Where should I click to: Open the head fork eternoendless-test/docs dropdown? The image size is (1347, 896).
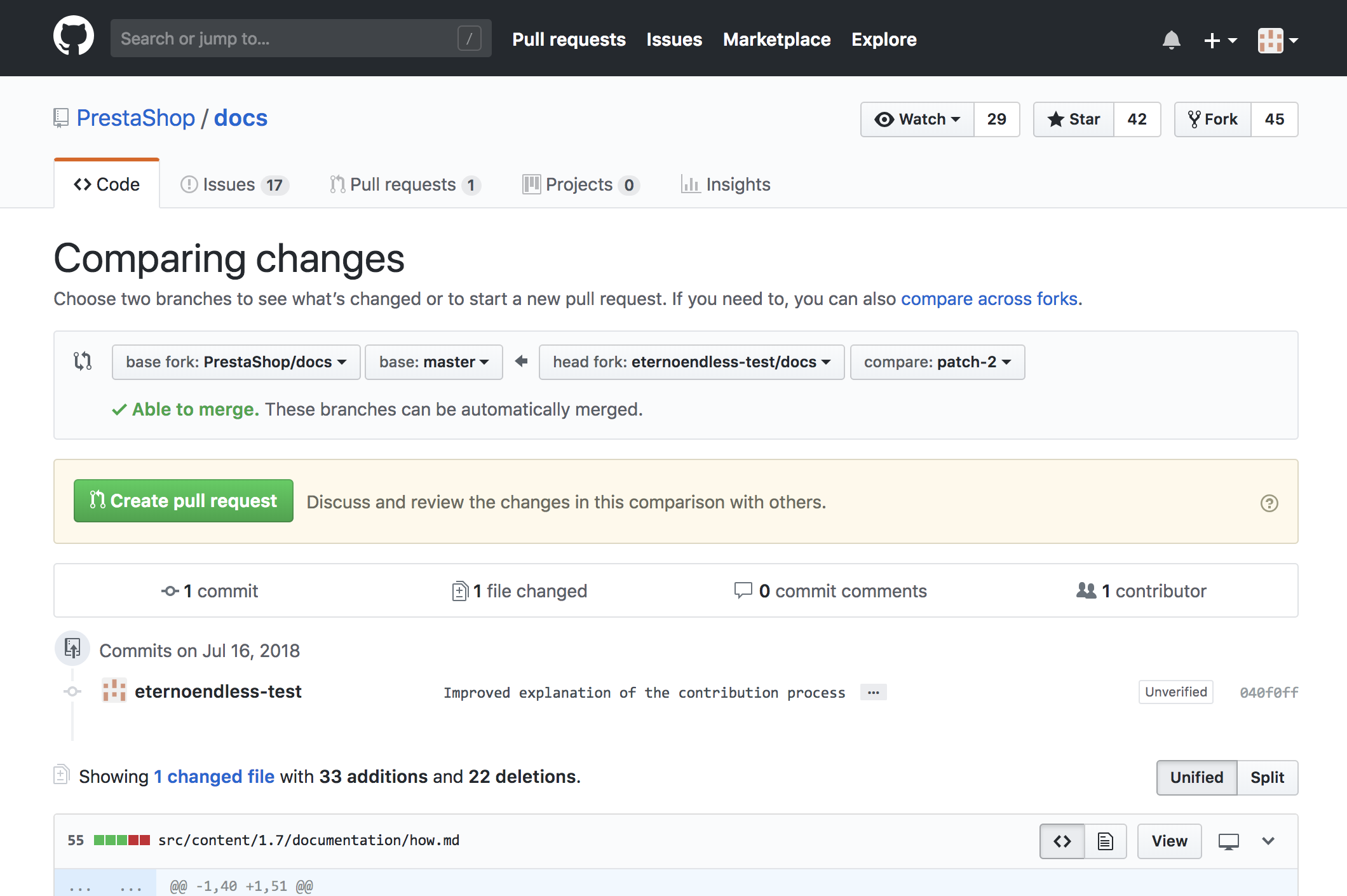click(x=691, y=362)
